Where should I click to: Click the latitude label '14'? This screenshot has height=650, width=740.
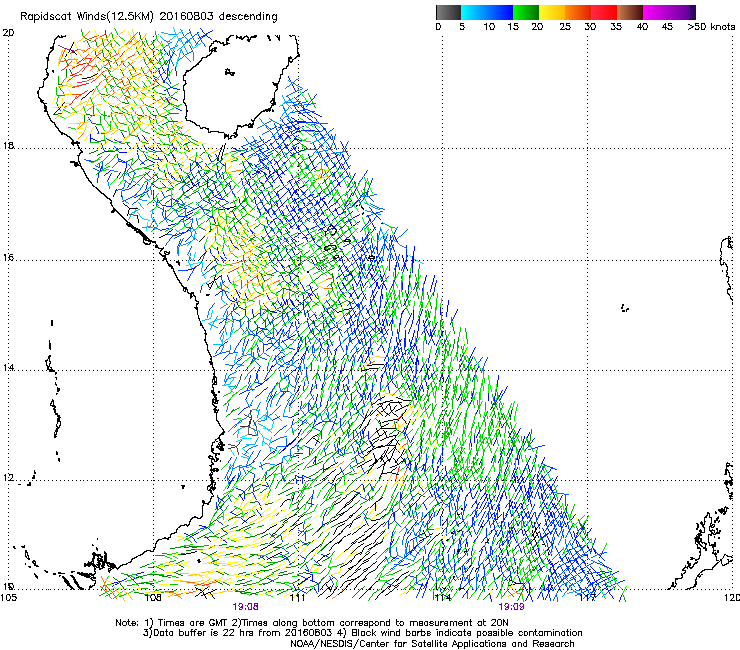point(8,367)
